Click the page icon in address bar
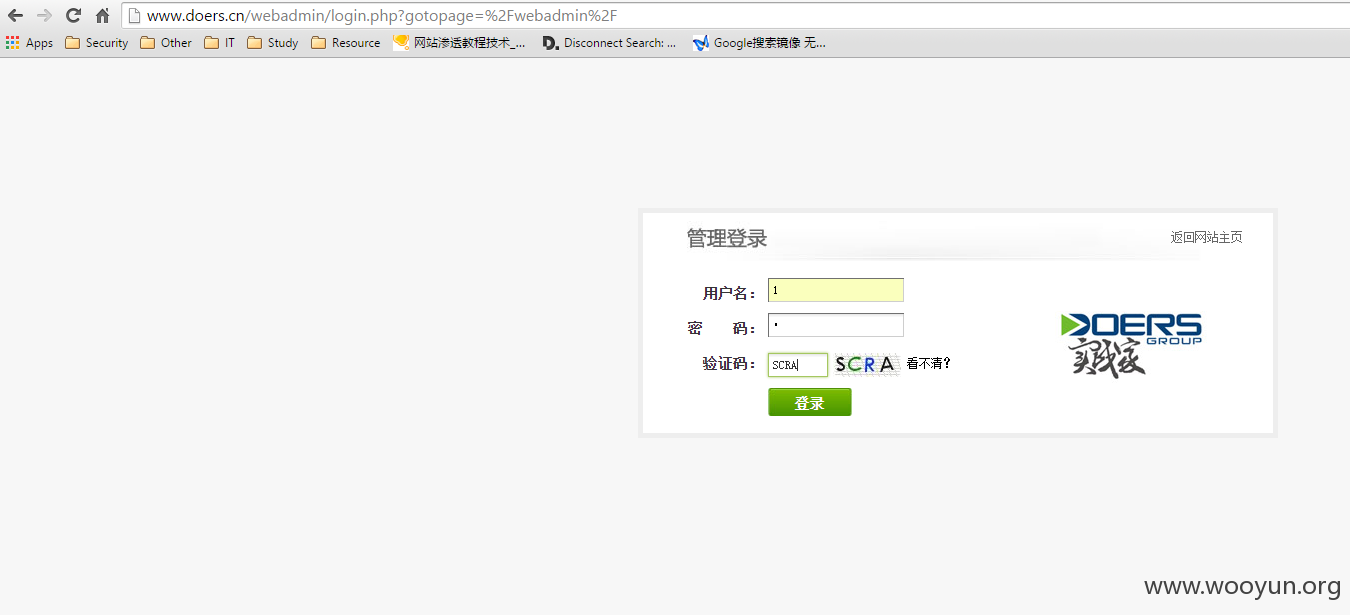This screenshot has width=1350, height=615. pos(134,16)
